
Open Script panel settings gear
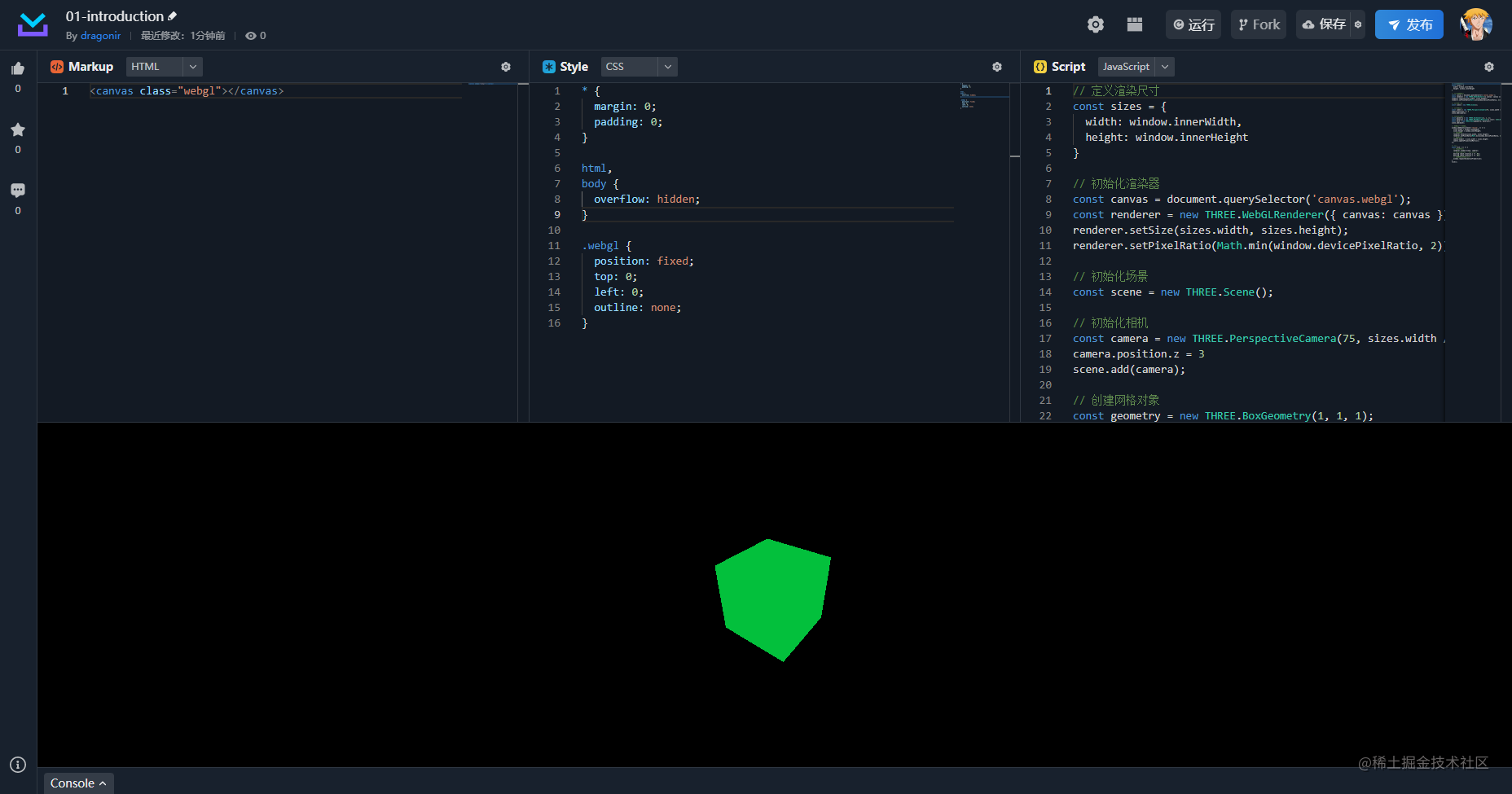(1489, 67)
